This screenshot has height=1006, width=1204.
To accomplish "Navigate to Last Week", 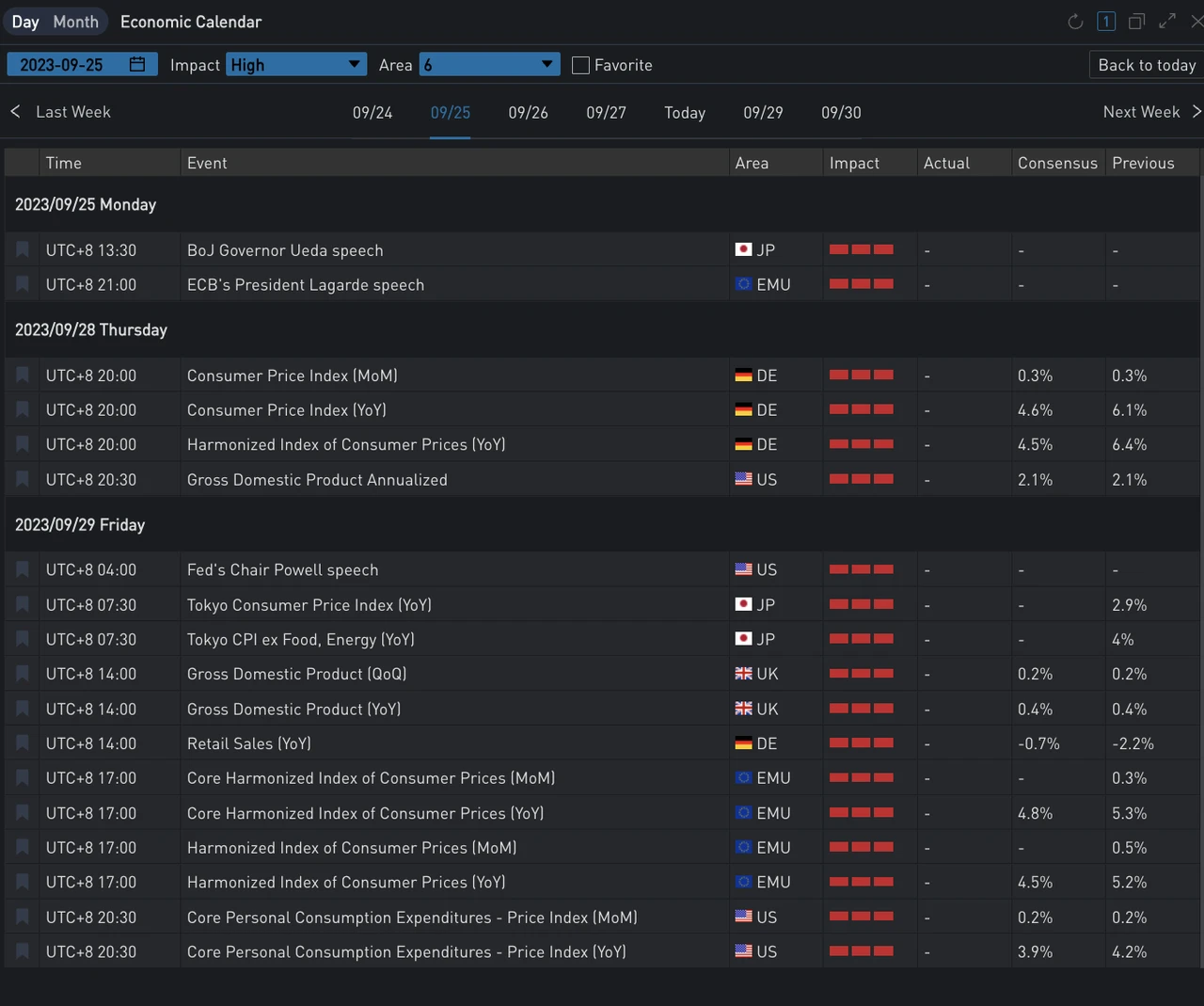I will 61,112.
